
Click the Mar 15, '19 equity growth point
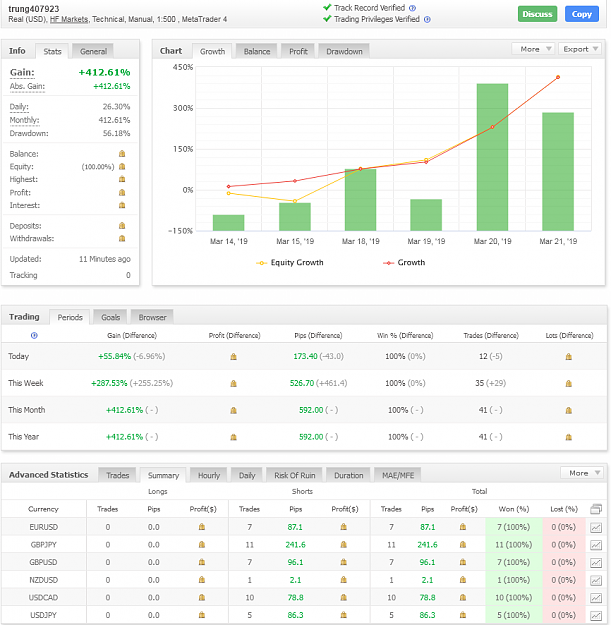295,201
